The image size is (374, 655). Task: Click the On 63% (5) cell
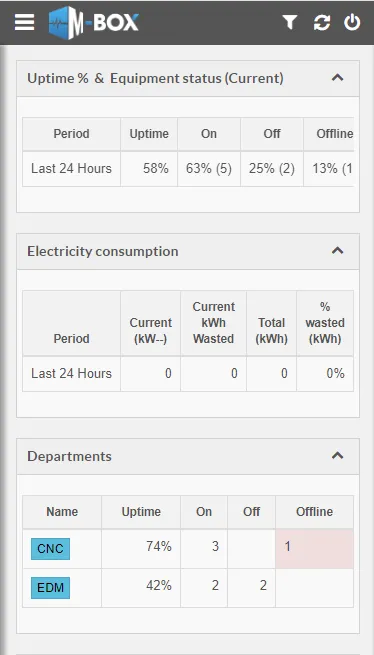click(209, 169)
